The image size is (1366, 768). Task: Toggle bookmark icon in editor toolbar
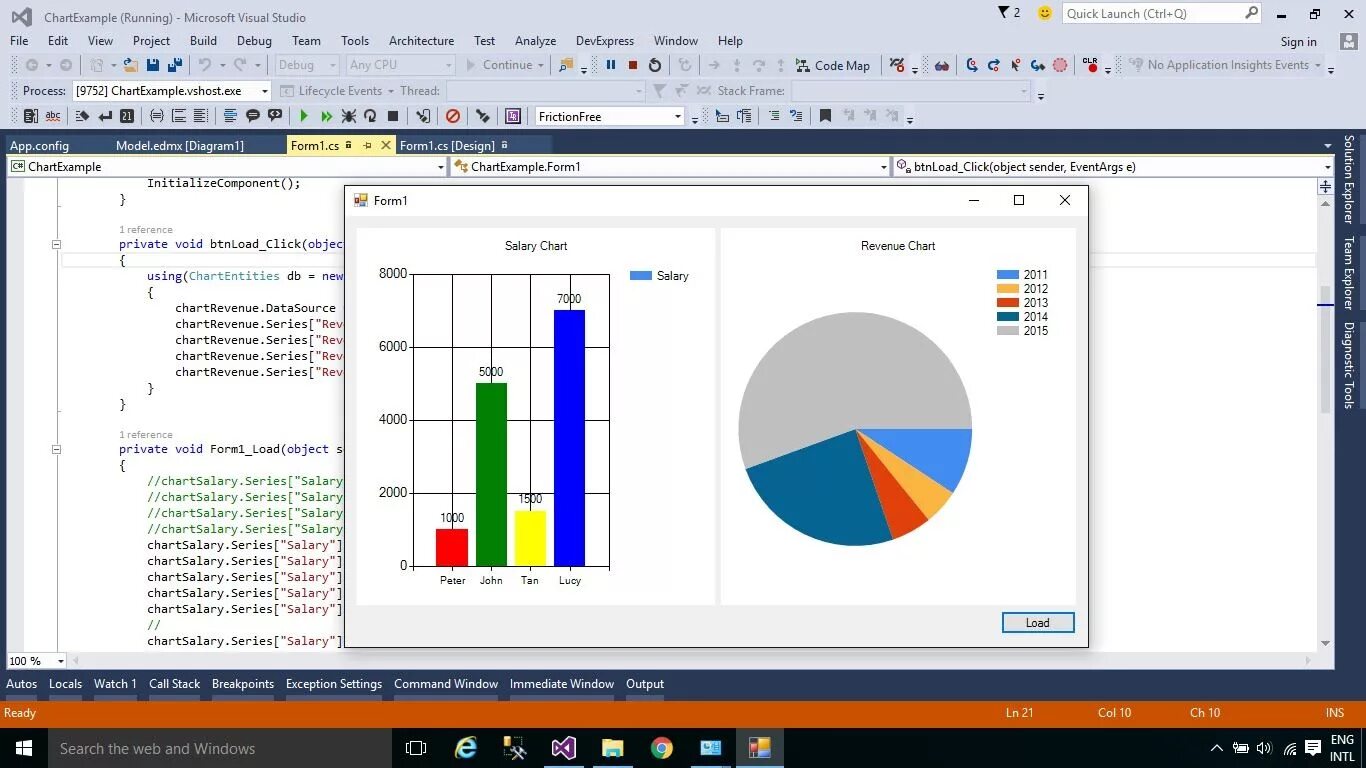825,116
